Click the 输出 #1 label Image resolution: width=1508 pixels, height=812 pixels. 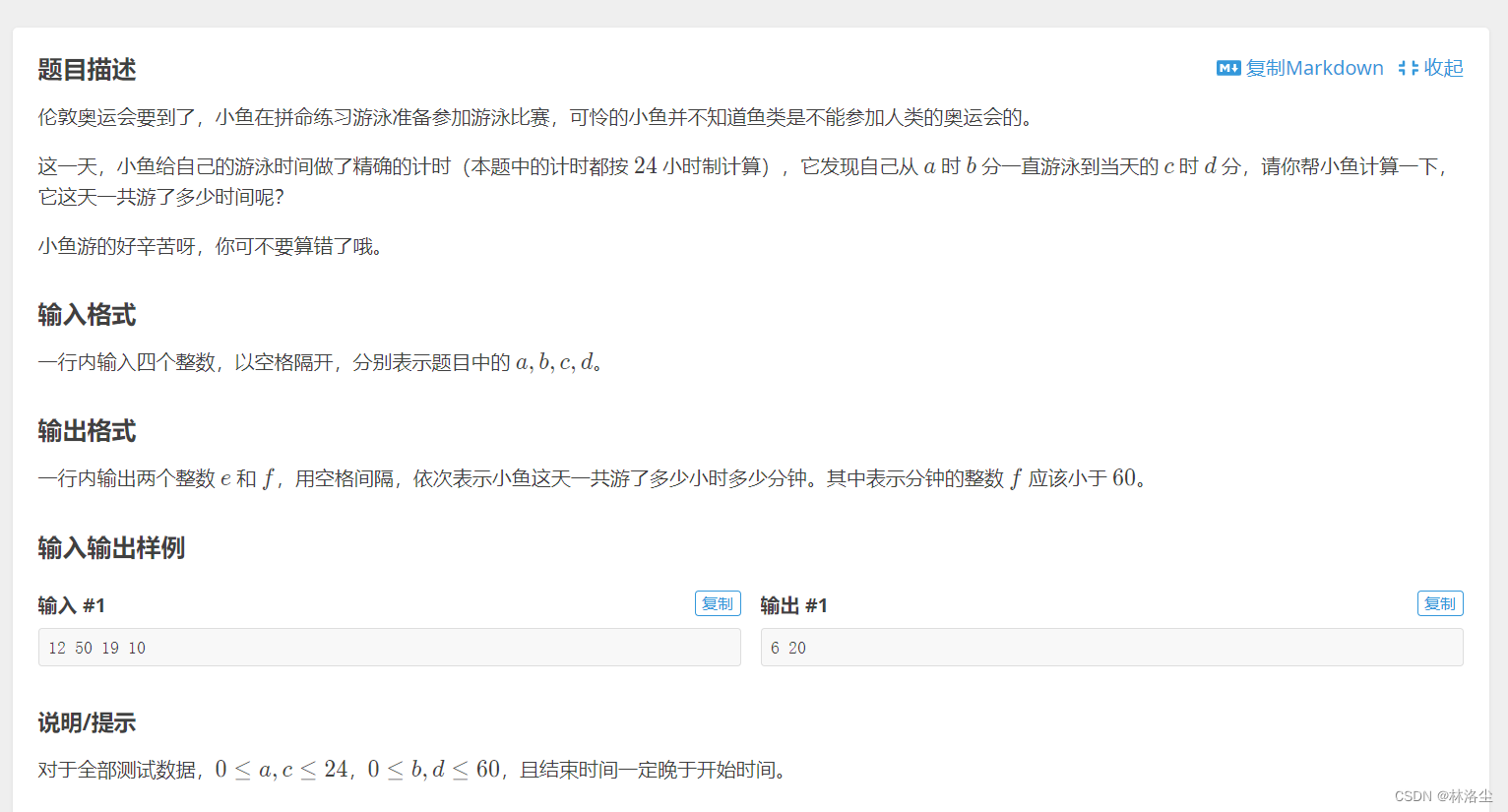[x=793, y=604]
